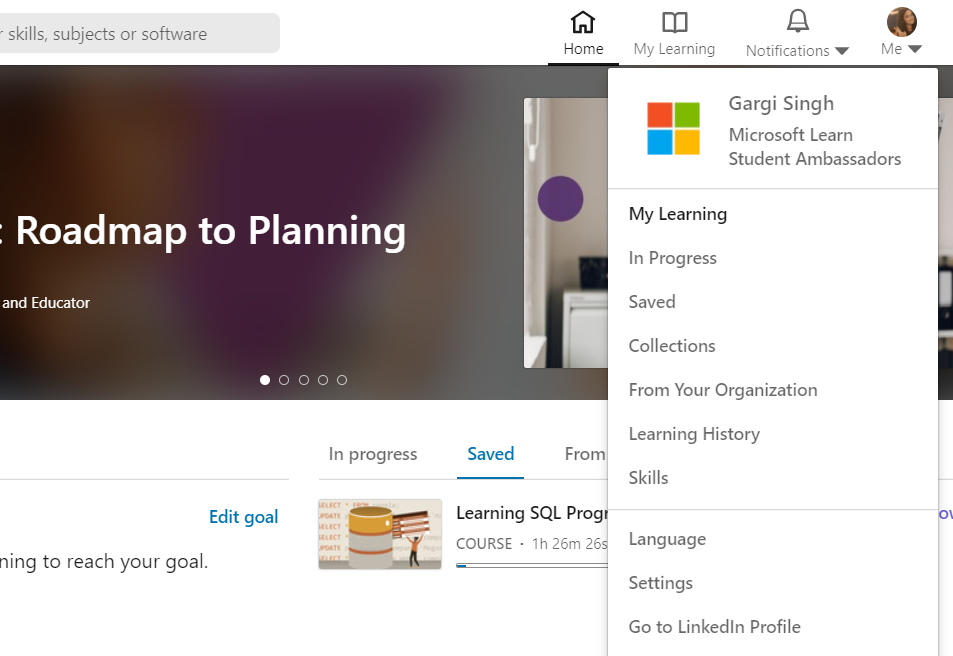Click the Microsoft logo in profile card
The height and width of the screenshot is (656, 953).
[673, 129]
